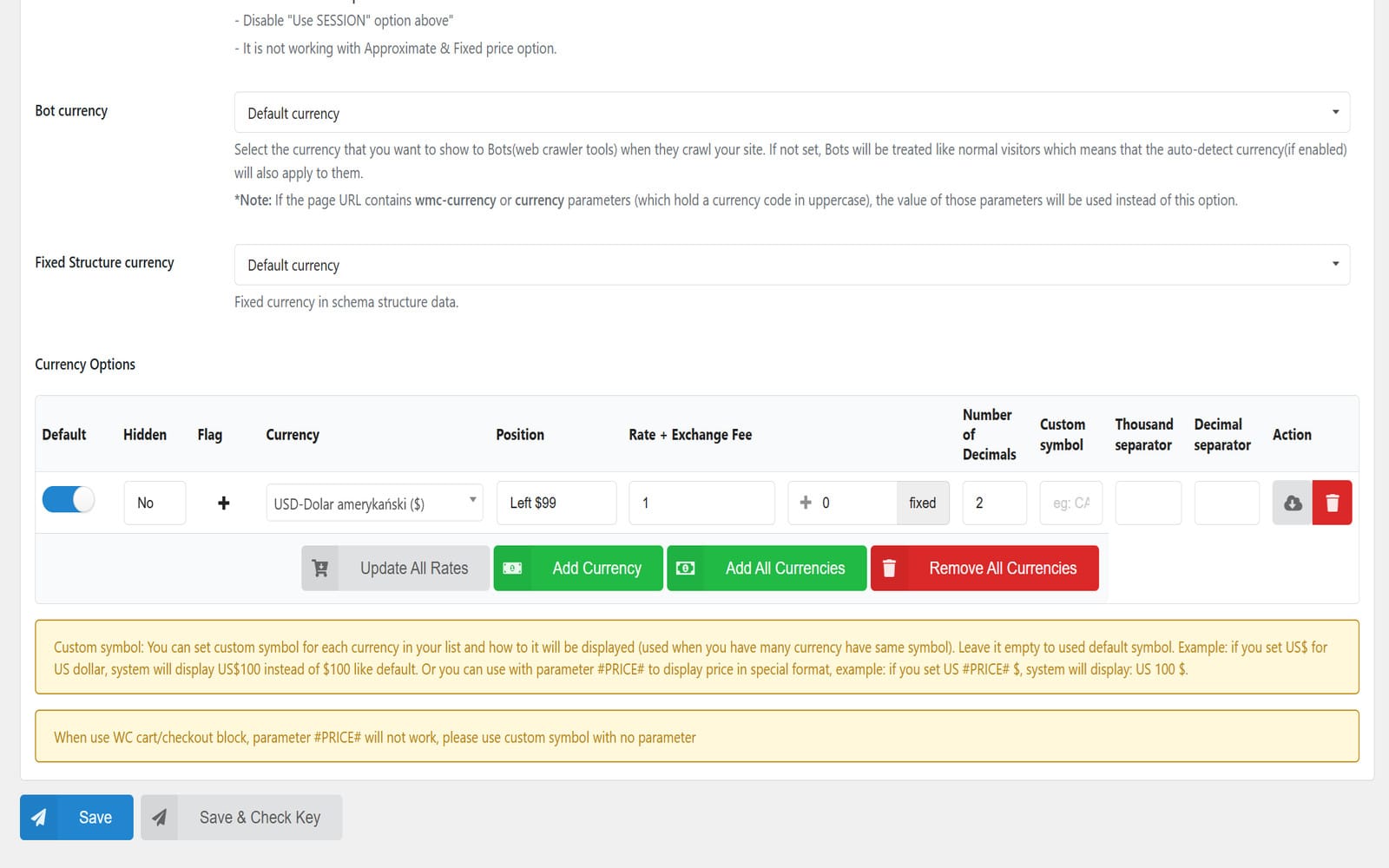This screenshot has height=868, width=1389.
Task: Click the Custom symbol explanation notice
Action: pyautogui.click(x=697, y=657)
